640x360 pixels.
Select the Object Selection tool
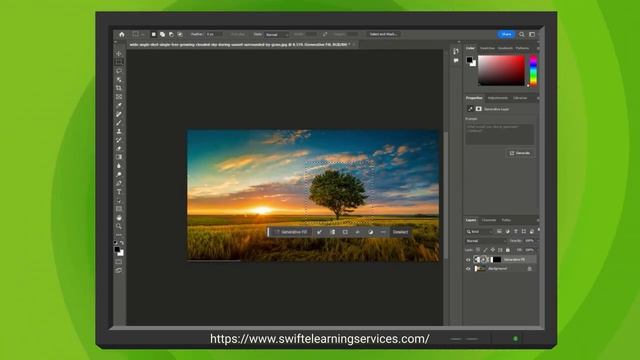tap(119, 79)
